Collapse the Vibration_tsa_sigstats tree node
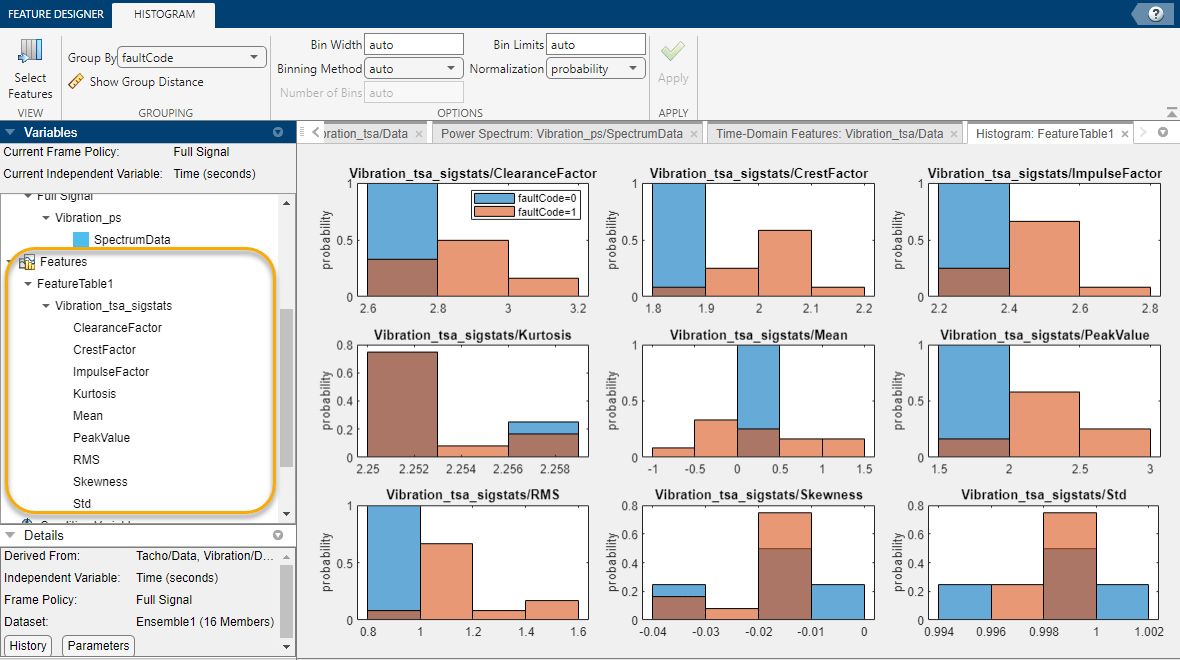 tap(46, 306)
